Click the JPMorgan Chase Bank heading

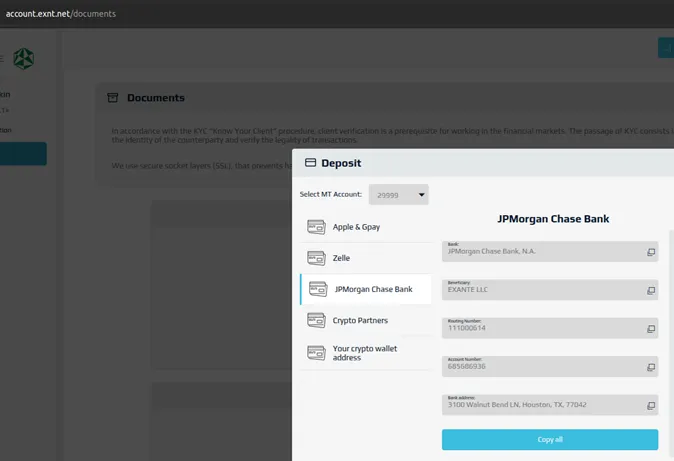553,219
